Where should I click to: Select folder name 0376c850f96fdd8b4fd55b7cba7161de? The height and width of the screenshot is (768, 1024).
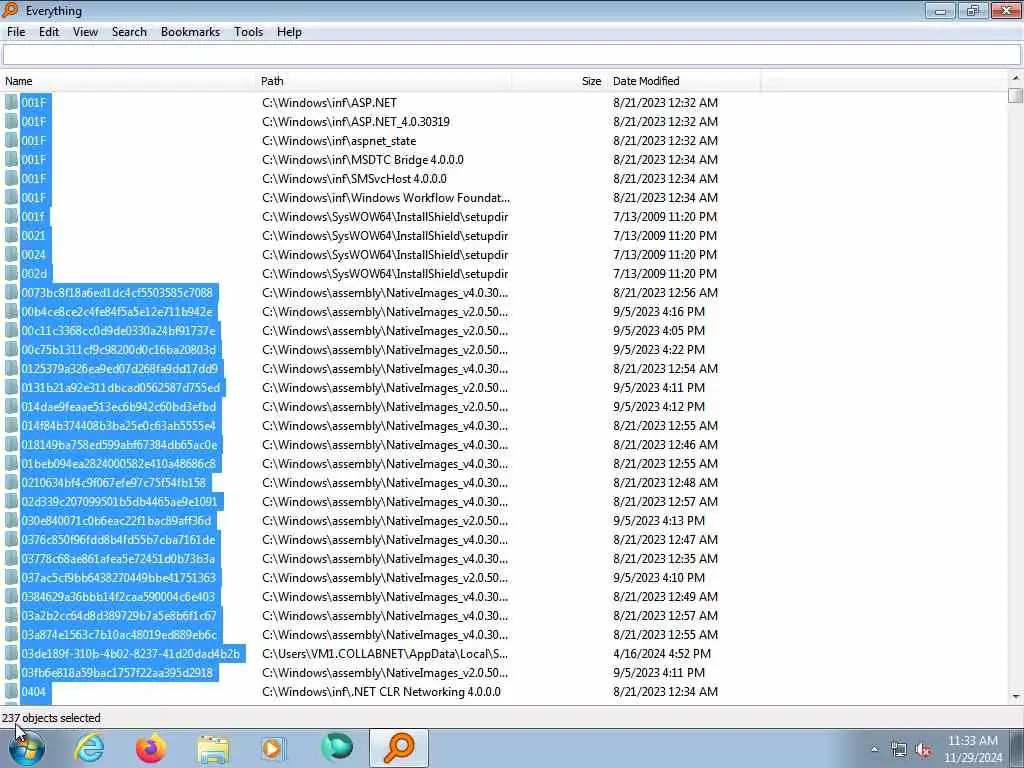[x=118, y=539]
